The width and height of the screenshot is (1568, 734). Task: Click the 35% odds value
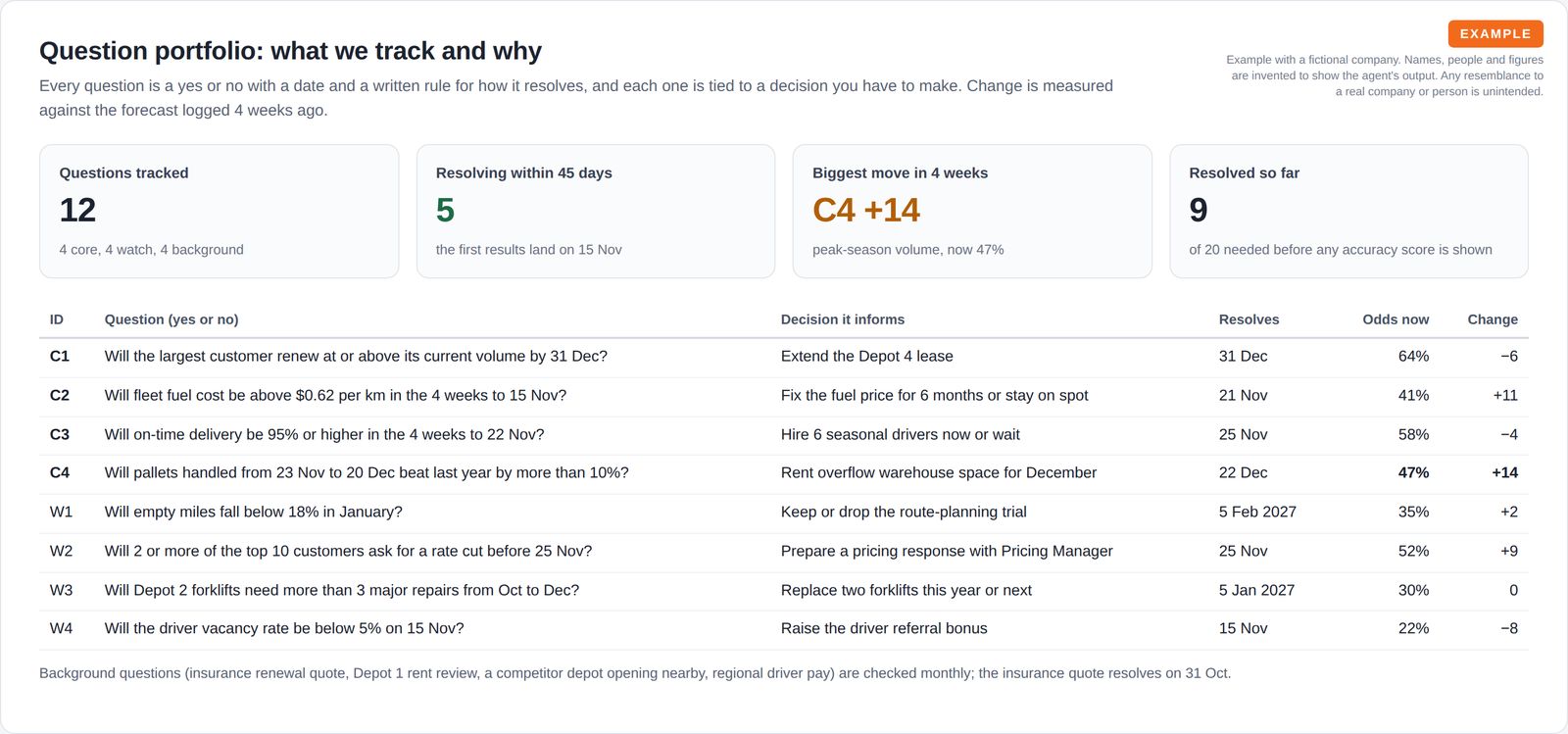coord(1413,513)
